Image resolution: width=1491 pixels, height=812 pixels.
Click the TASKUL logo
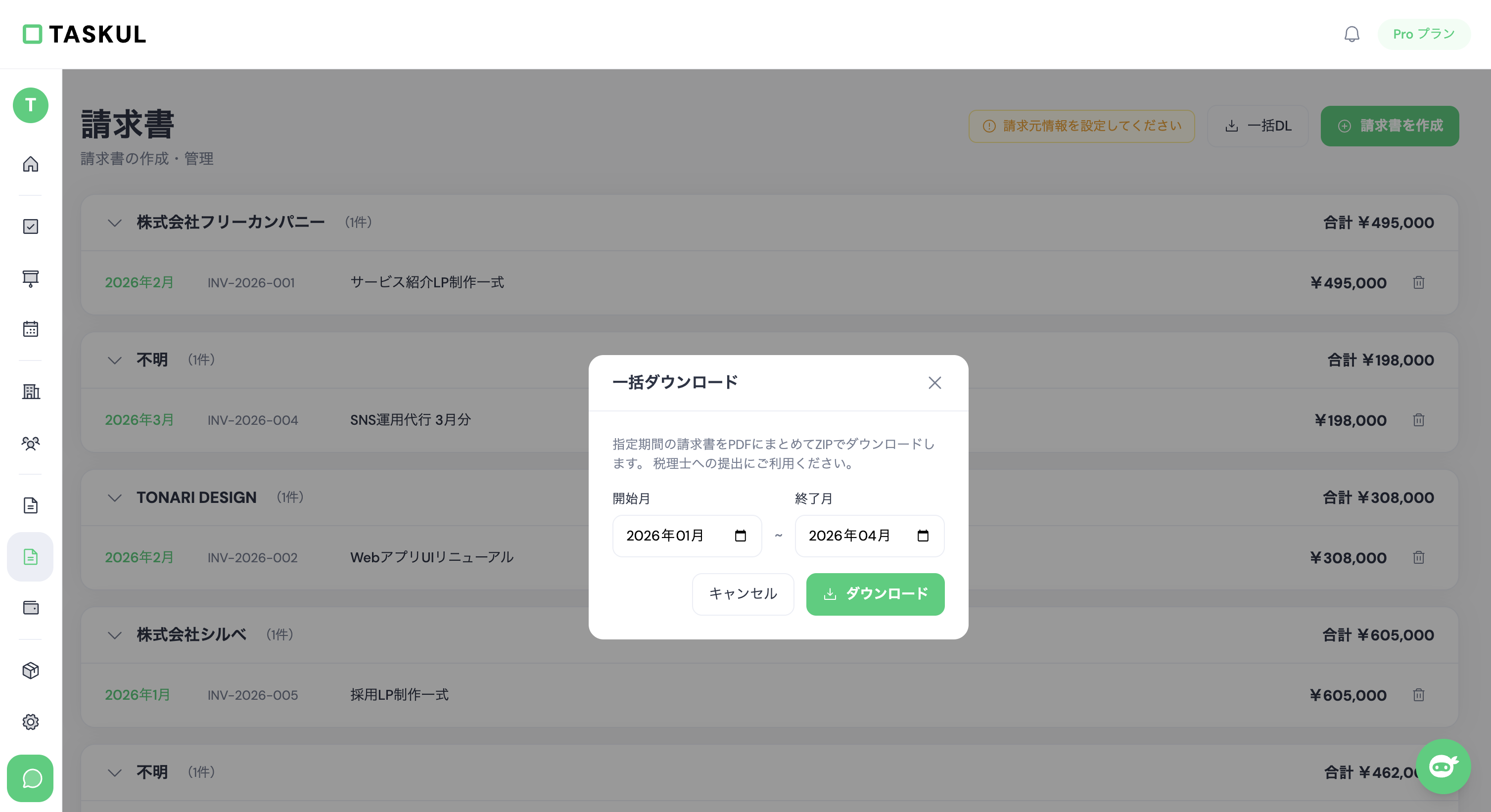pos(85,34)
